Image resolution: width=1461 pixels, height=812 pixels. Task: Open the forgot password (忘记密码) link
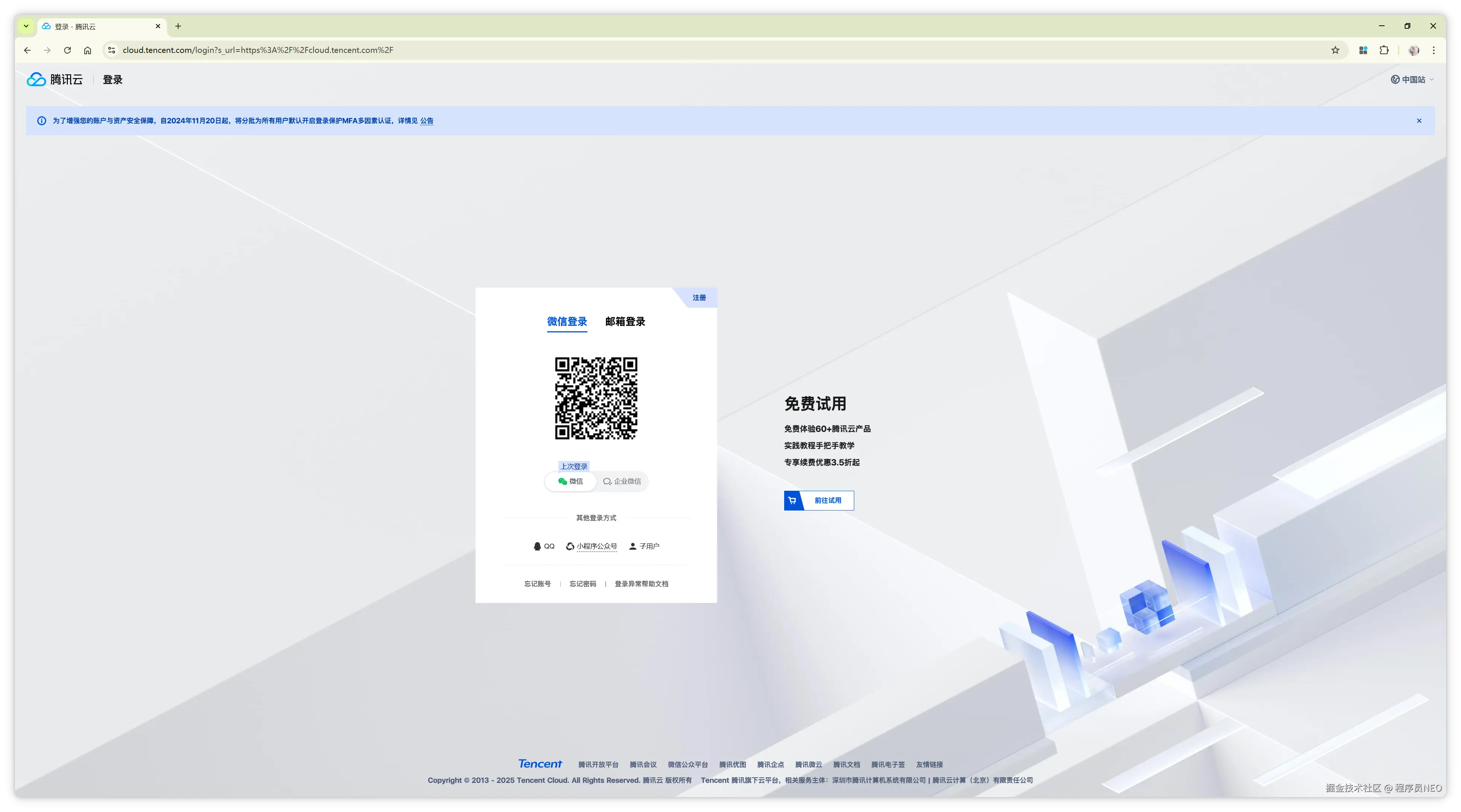[x=583, y=584]
